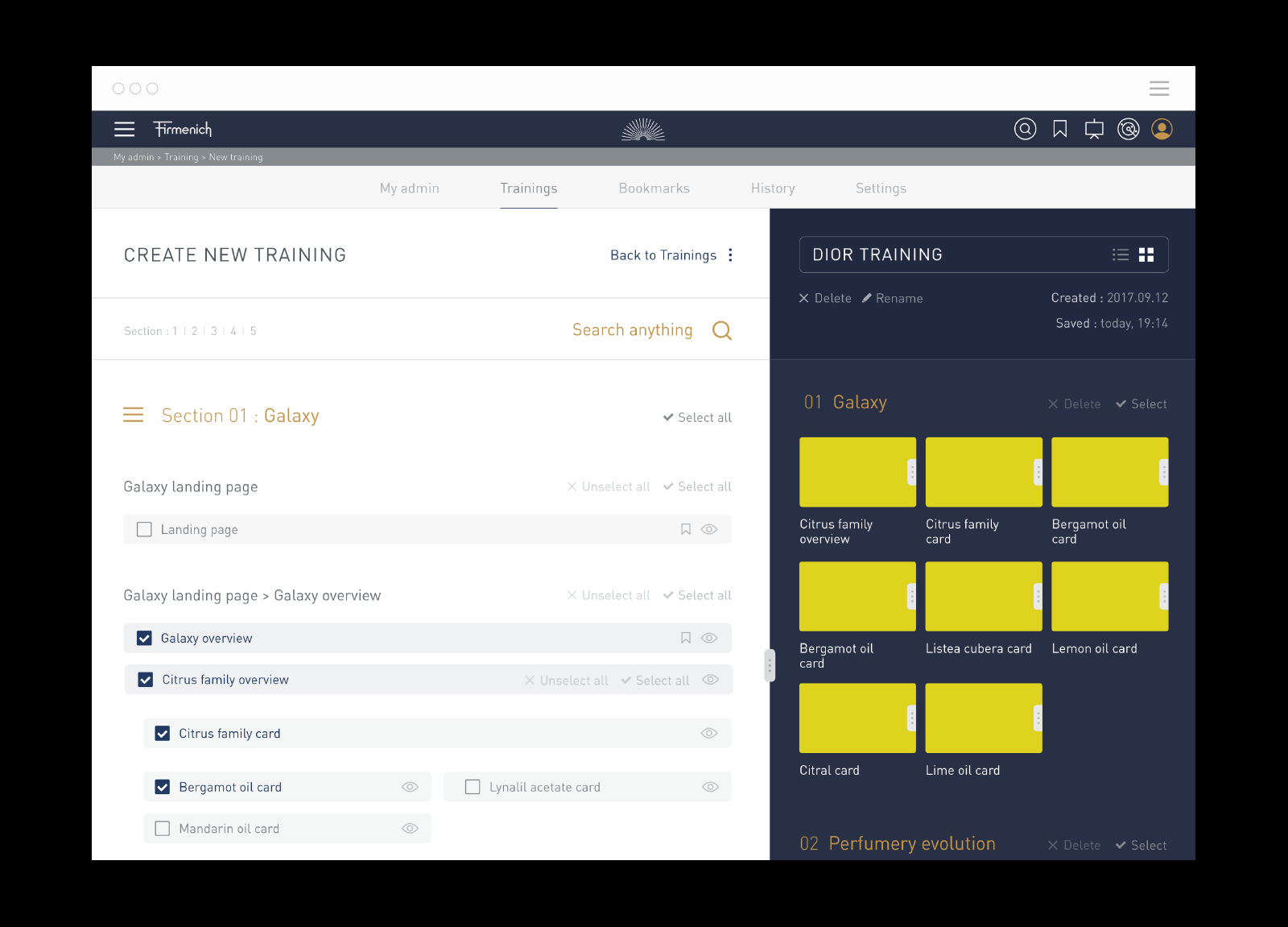Jump to Section 3 in section pager
Screen dimensions: 1288x927
coord(214,331)
